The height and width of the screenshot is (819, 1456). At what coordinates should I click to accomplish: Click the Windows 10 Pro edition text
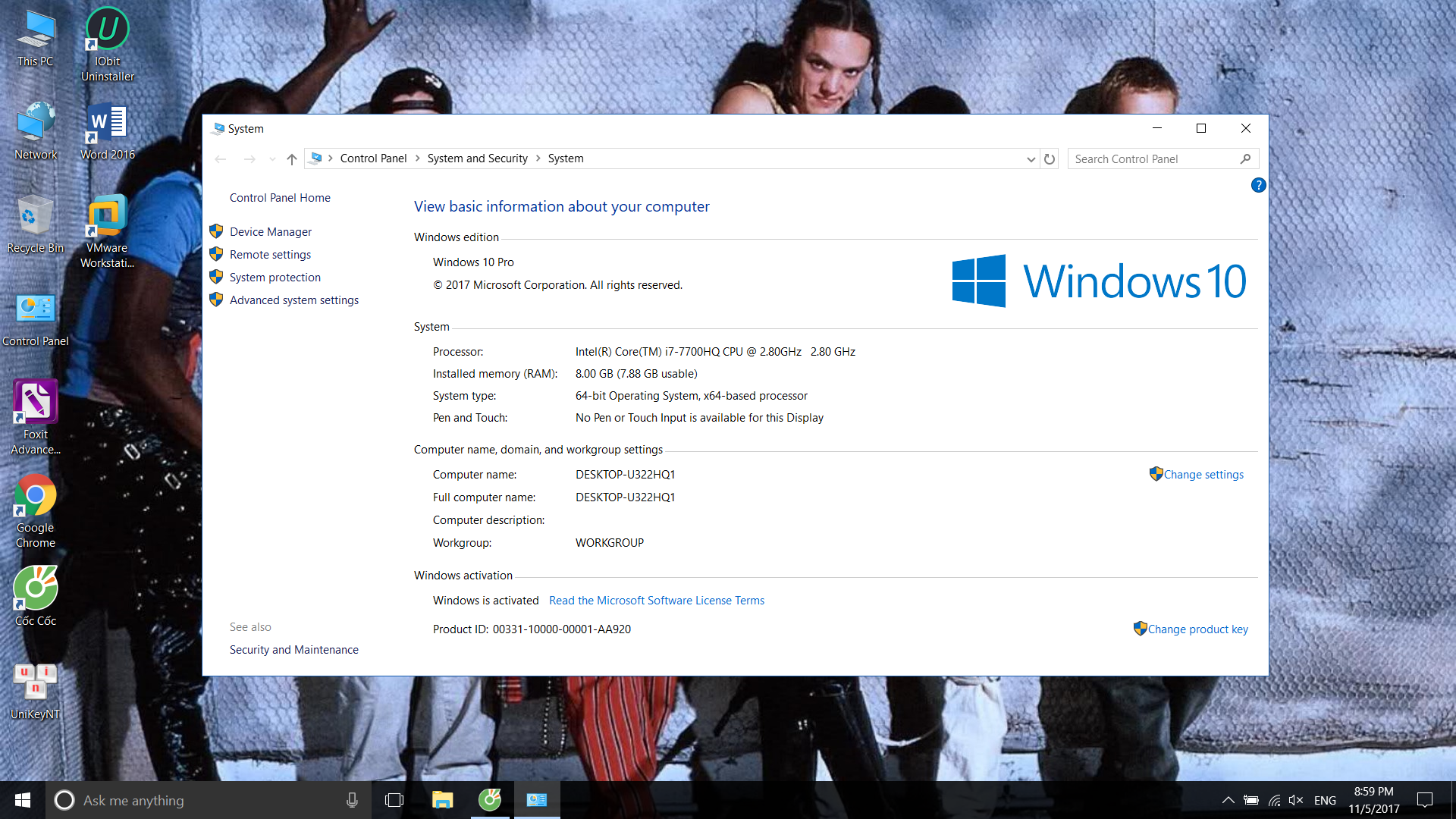[473, 262]
